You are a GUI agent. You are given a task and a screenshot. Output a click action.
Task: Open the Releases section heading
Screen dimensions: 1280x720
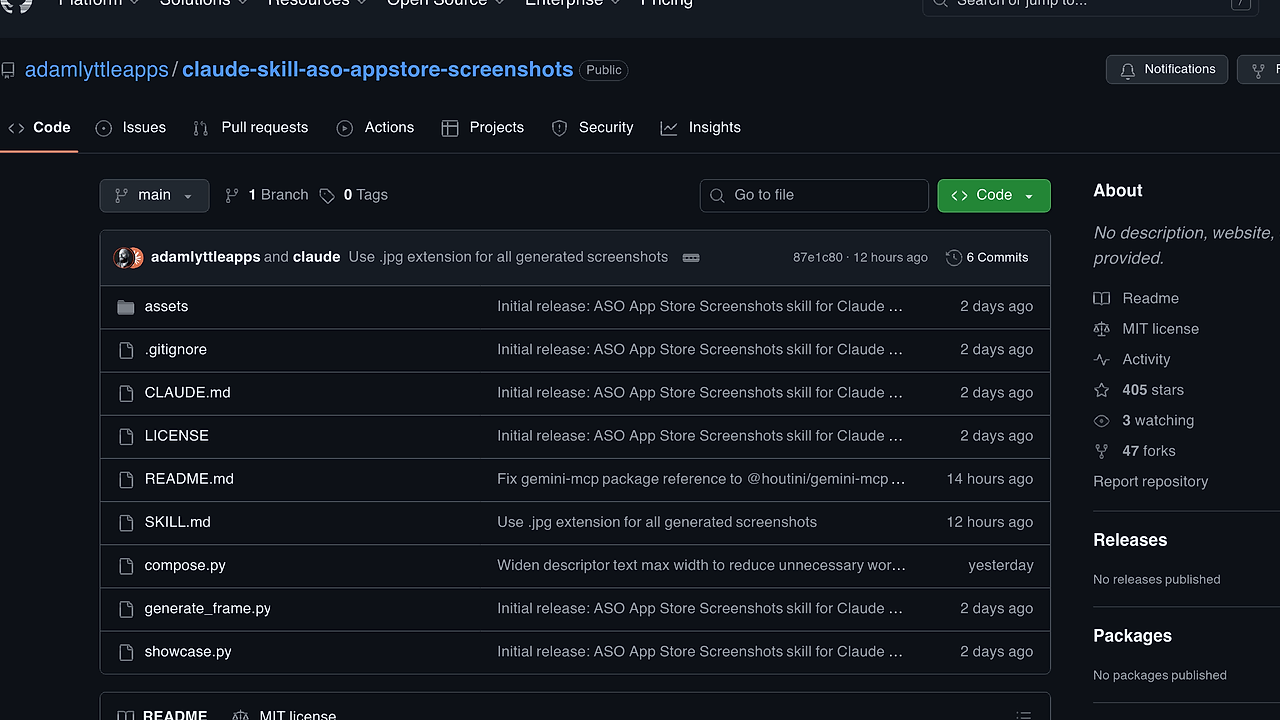point(1130,540)
